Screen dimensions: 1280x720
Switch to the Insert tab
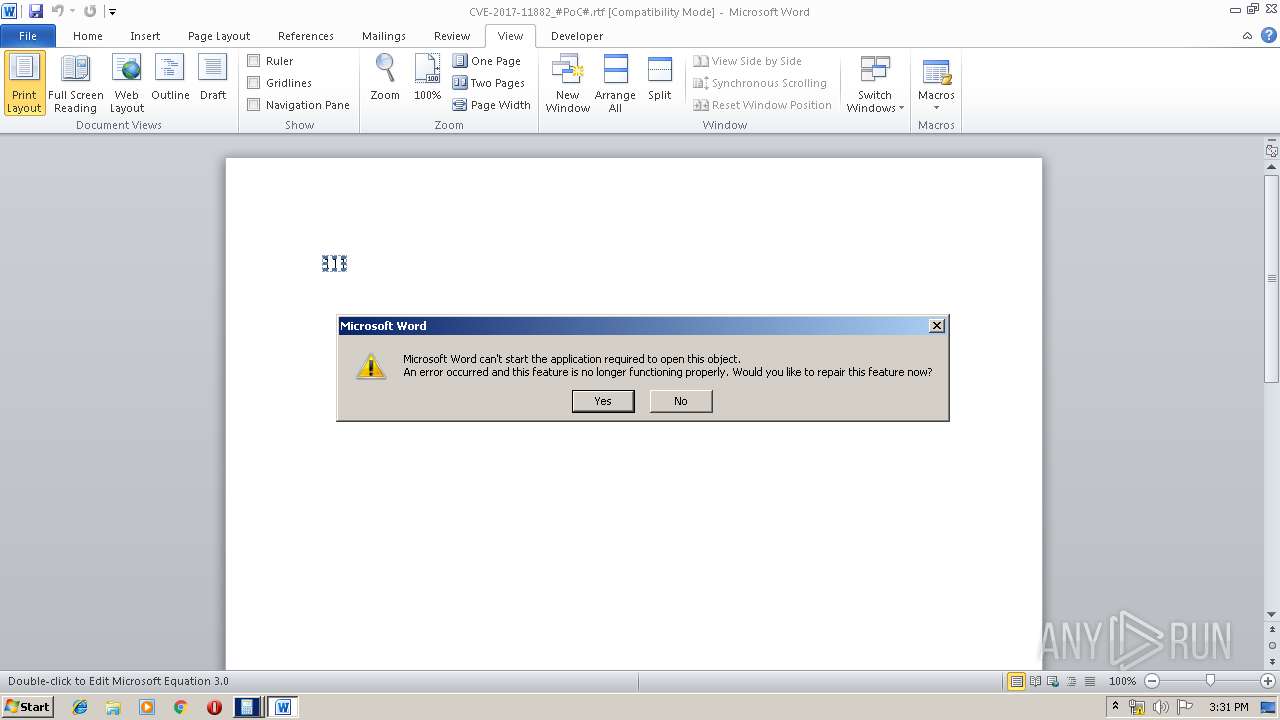pyautogui.click(x=145, y=36)
